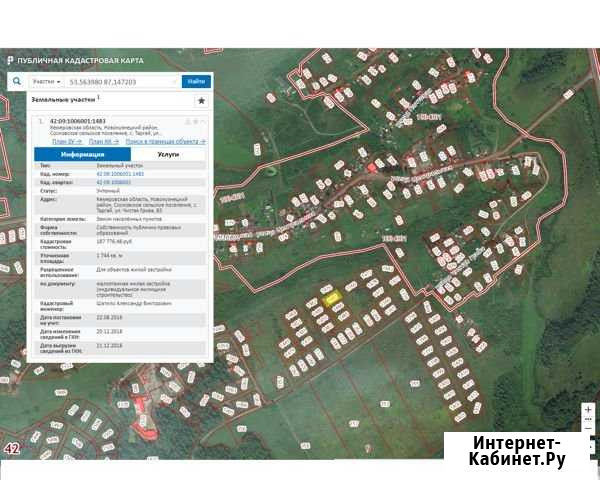Click the 'по документу:' row value
The width and height of the screenshot is (600, 480).
[133, 289]
